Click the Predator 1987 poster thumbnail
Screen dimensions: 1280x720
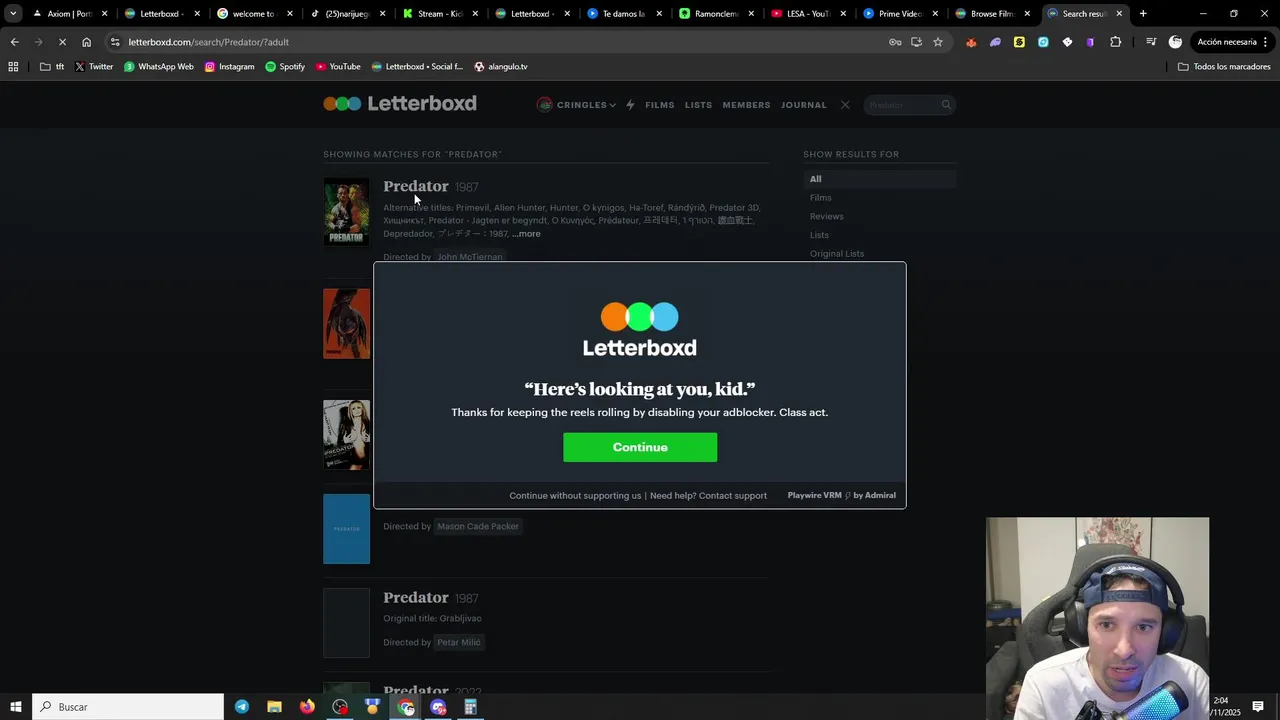pyautogui.click(x=346, y=212)
